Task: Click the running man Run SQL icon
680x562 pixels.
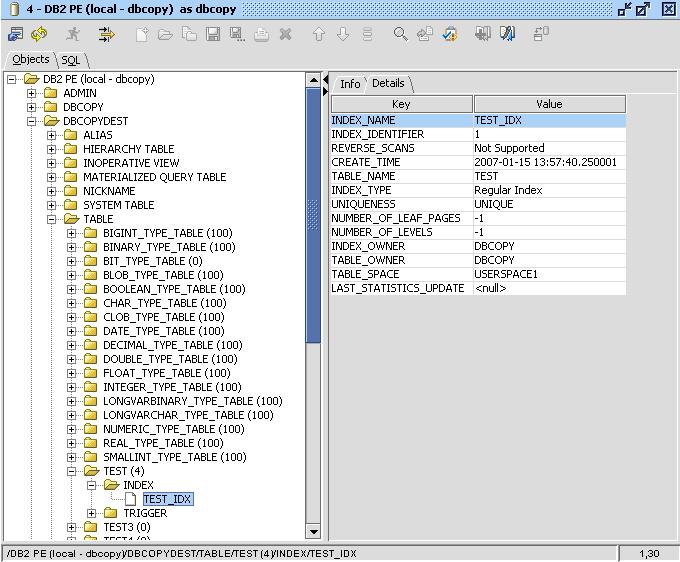Action: coord(73,34)
